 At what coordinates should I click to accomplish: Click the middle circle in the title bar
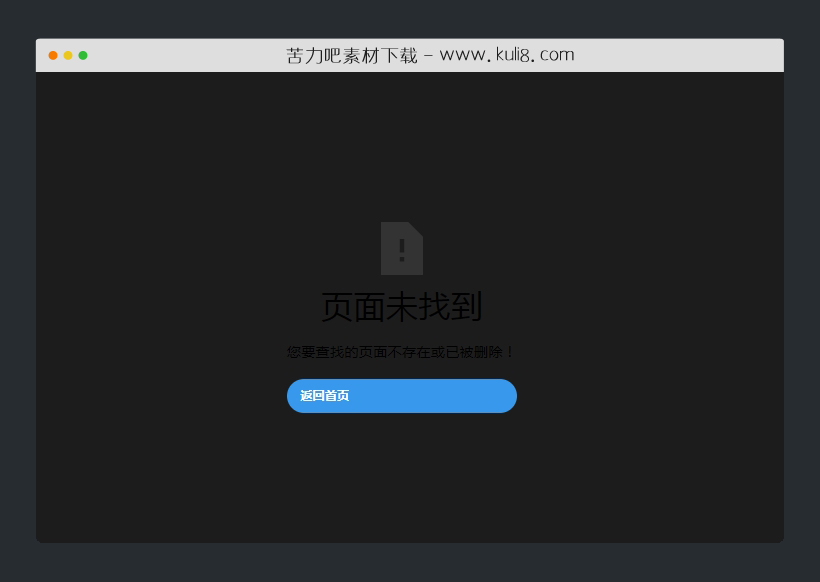pos(67,55)
